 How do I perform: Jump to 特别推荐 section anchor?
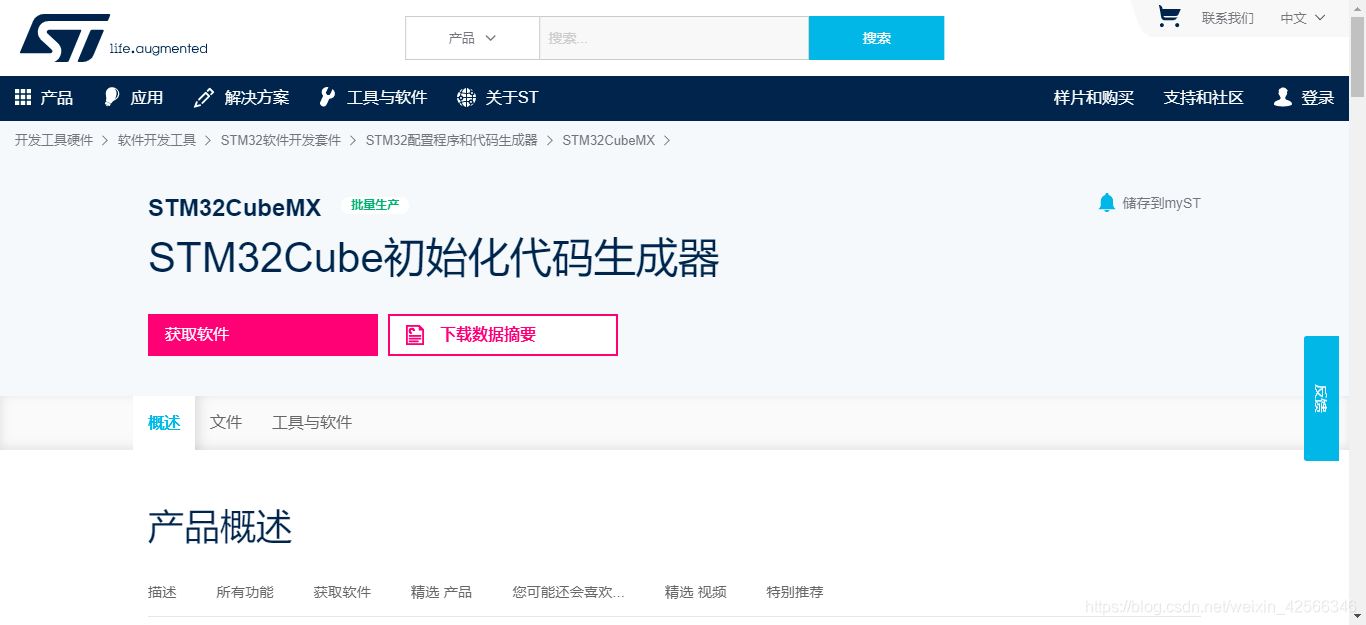point(795,592)
